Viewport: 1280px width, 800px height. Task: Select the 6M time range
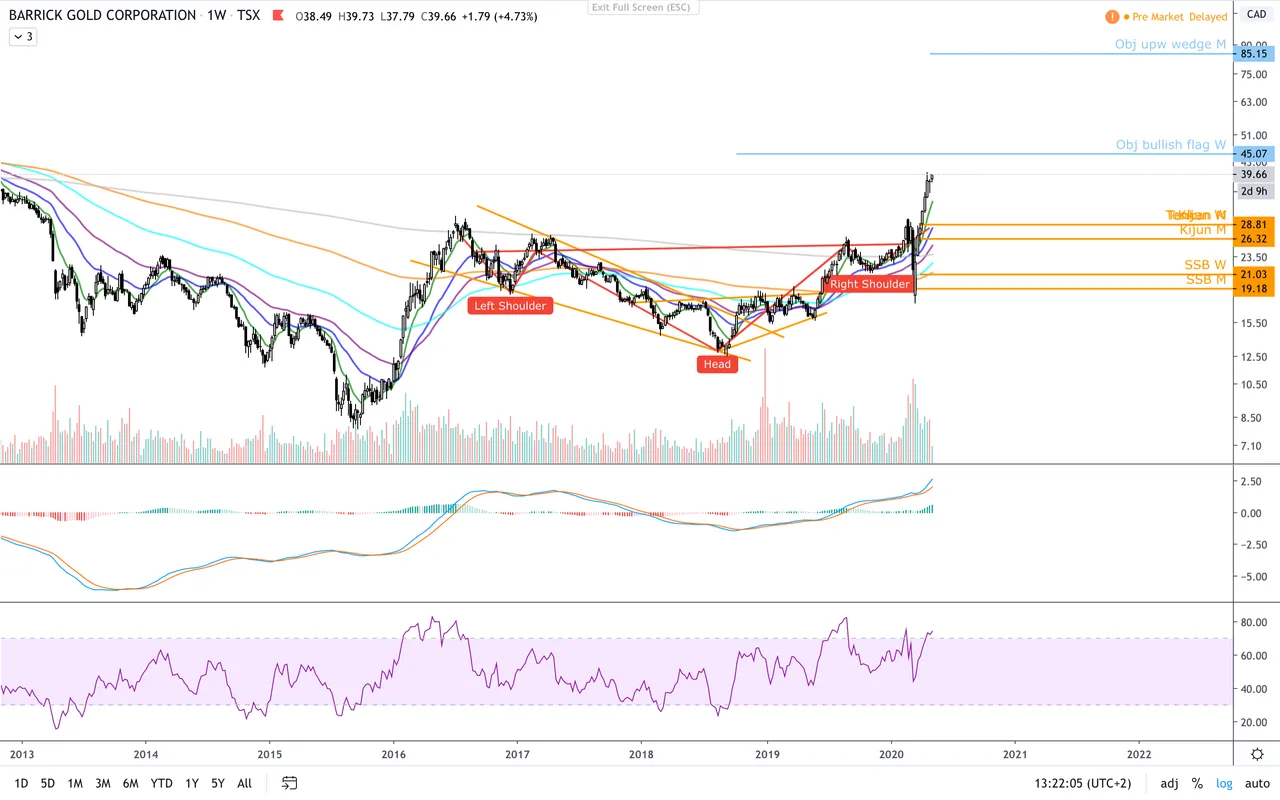pos(131,783)
